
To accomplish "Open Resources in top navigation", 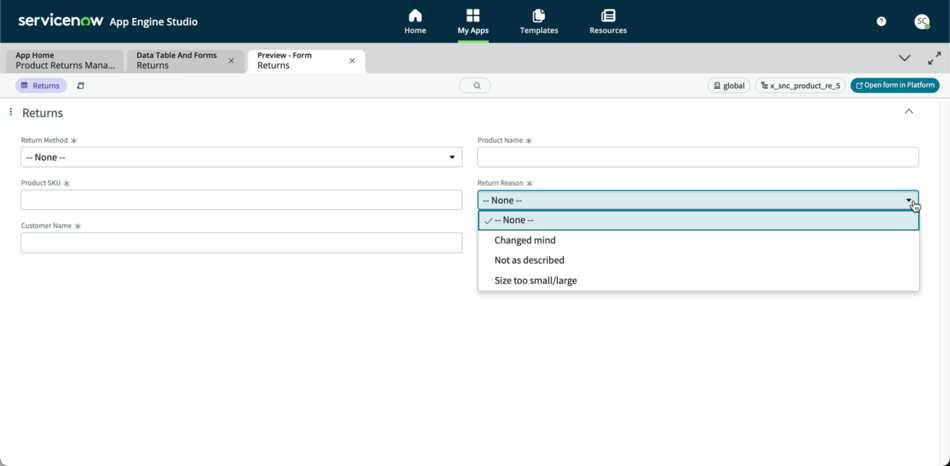I will point(608,22).
